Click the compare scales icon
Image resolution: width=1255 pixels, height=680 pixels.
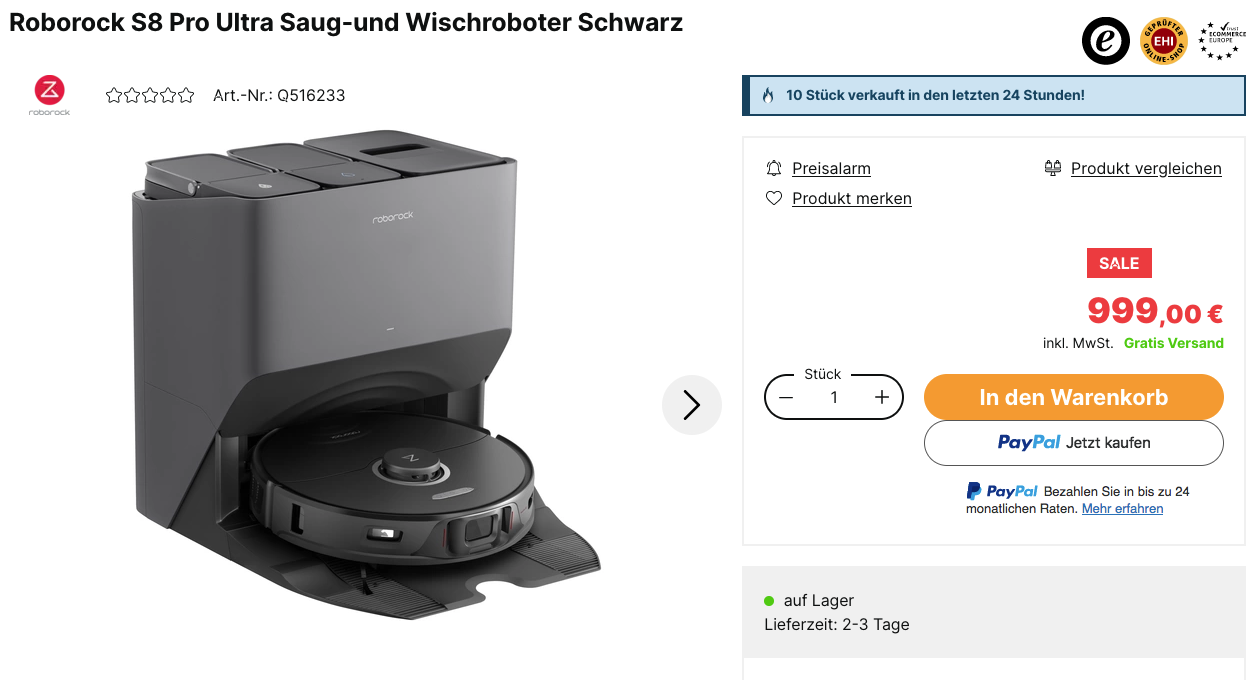point(1052,168)
